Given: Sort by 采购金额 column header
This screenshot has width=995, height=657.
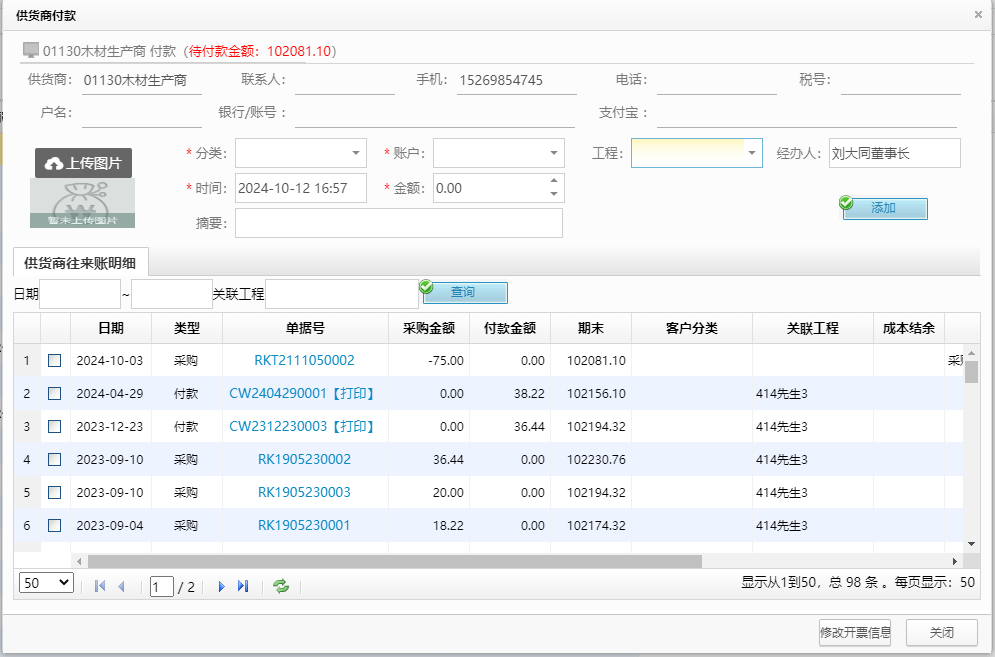Looking at the screenshot, I should pyautogui.click(x=428, y=328).
